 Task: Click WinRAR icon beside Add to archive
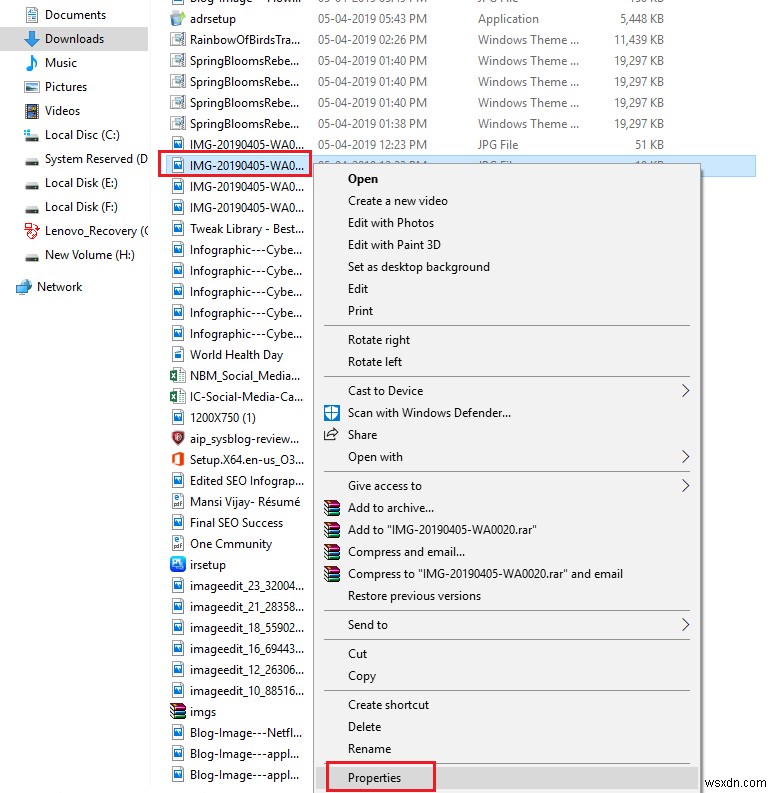pyautogui.click(x=332, y=507)
